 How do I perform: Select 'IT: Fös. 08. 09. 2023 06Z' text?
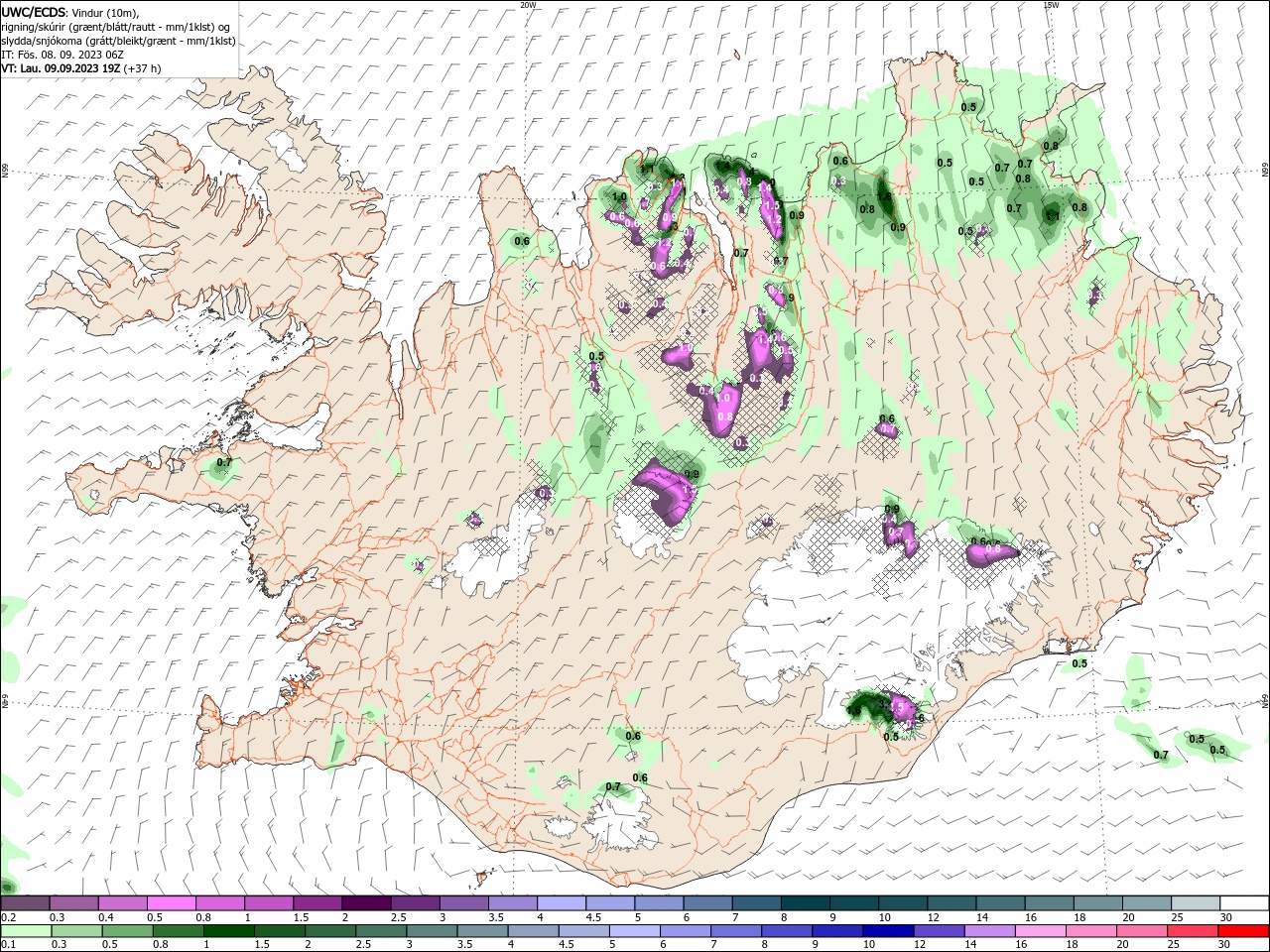pos(62,55)
